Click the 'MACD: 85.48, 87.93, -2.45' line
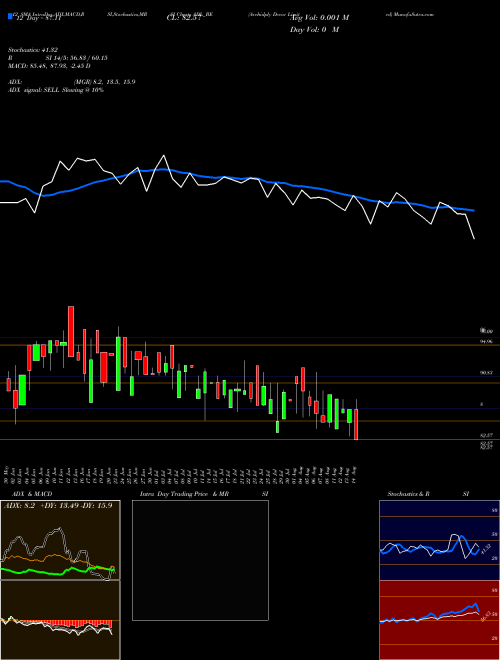Screen dimensions: 500x660 [x=49, y=66]
